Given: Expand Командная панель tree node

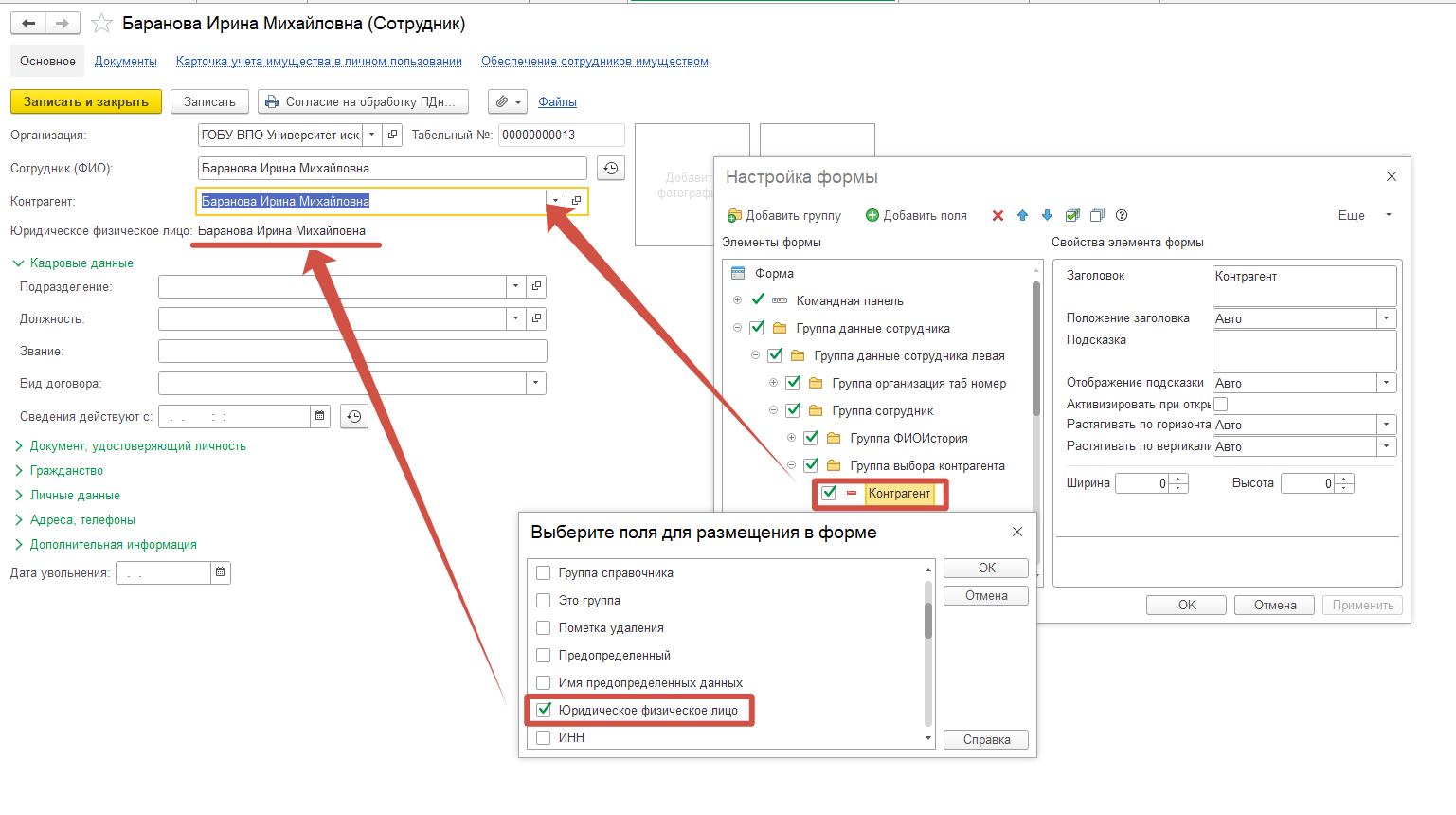Looking at the screenshot, I should 737,300.
